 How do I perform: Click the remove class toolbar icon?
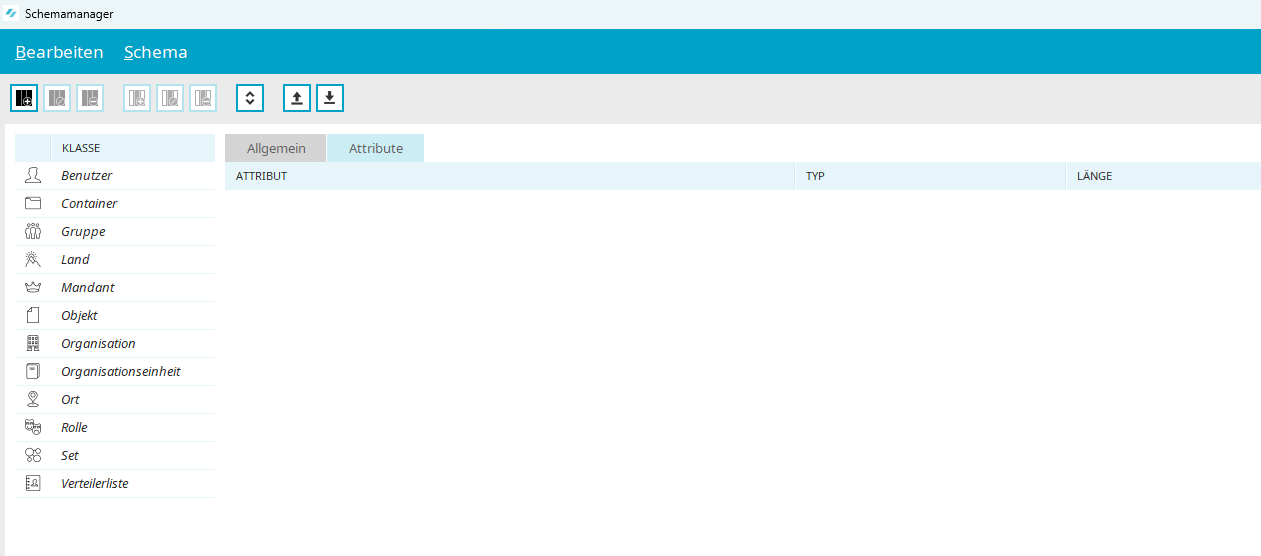pos(90,98)
